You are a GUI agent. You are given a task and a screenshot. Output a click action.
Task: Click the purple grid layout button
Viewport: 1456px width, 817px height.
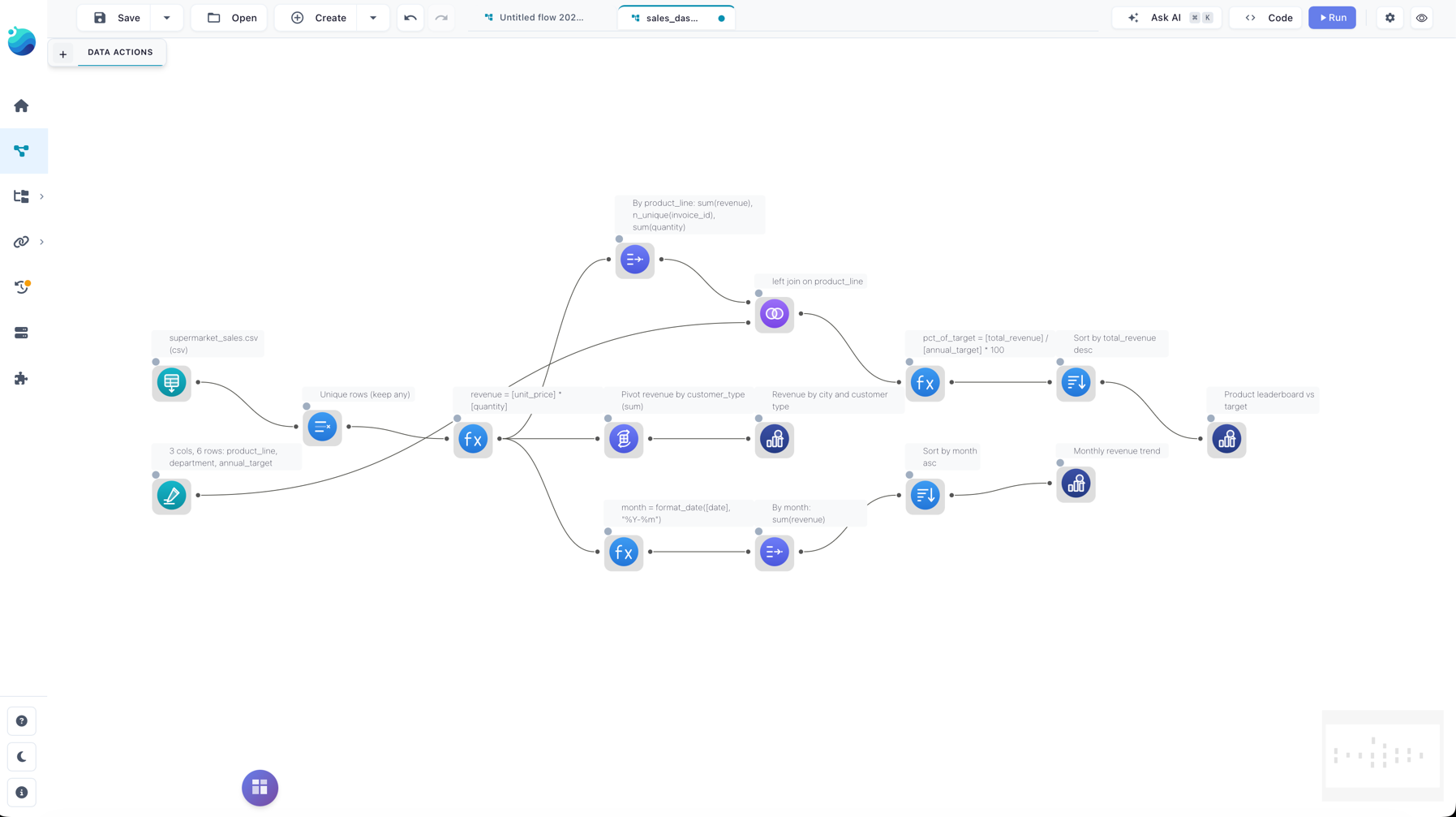pyautogui.click(x=260, y=788)
